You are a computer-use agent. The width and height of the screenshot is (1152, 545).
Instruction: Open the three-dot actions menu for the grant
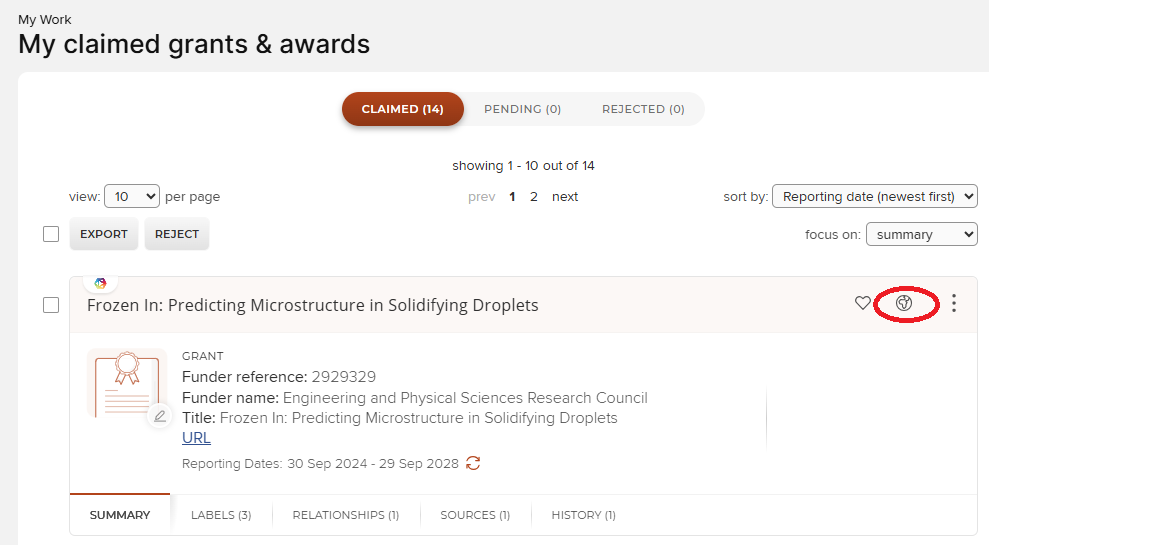pyautogui.click(x=954, y=303)
